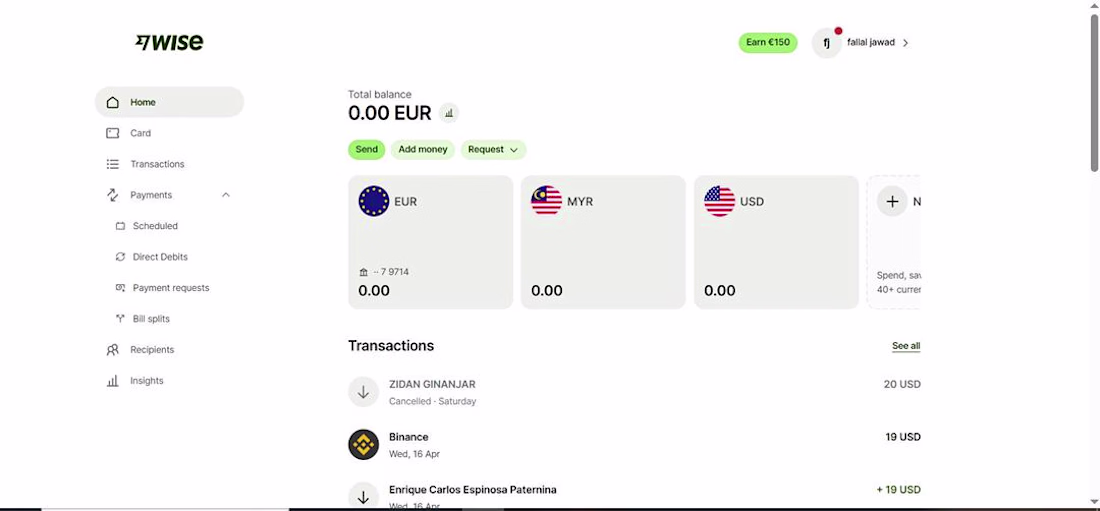This screenshot has width=1100, height=511.
Task: Click the Wise logo
Action: point(169,42)
